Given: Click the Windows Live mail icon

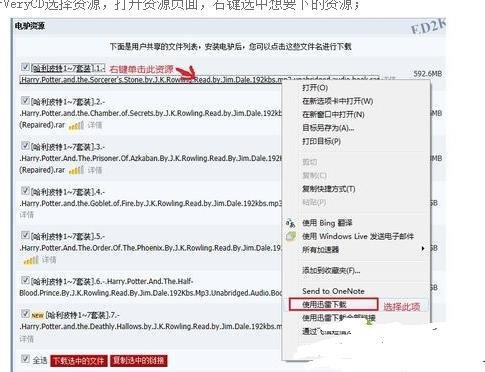Looking at the screenshot, I should (291, 236).
